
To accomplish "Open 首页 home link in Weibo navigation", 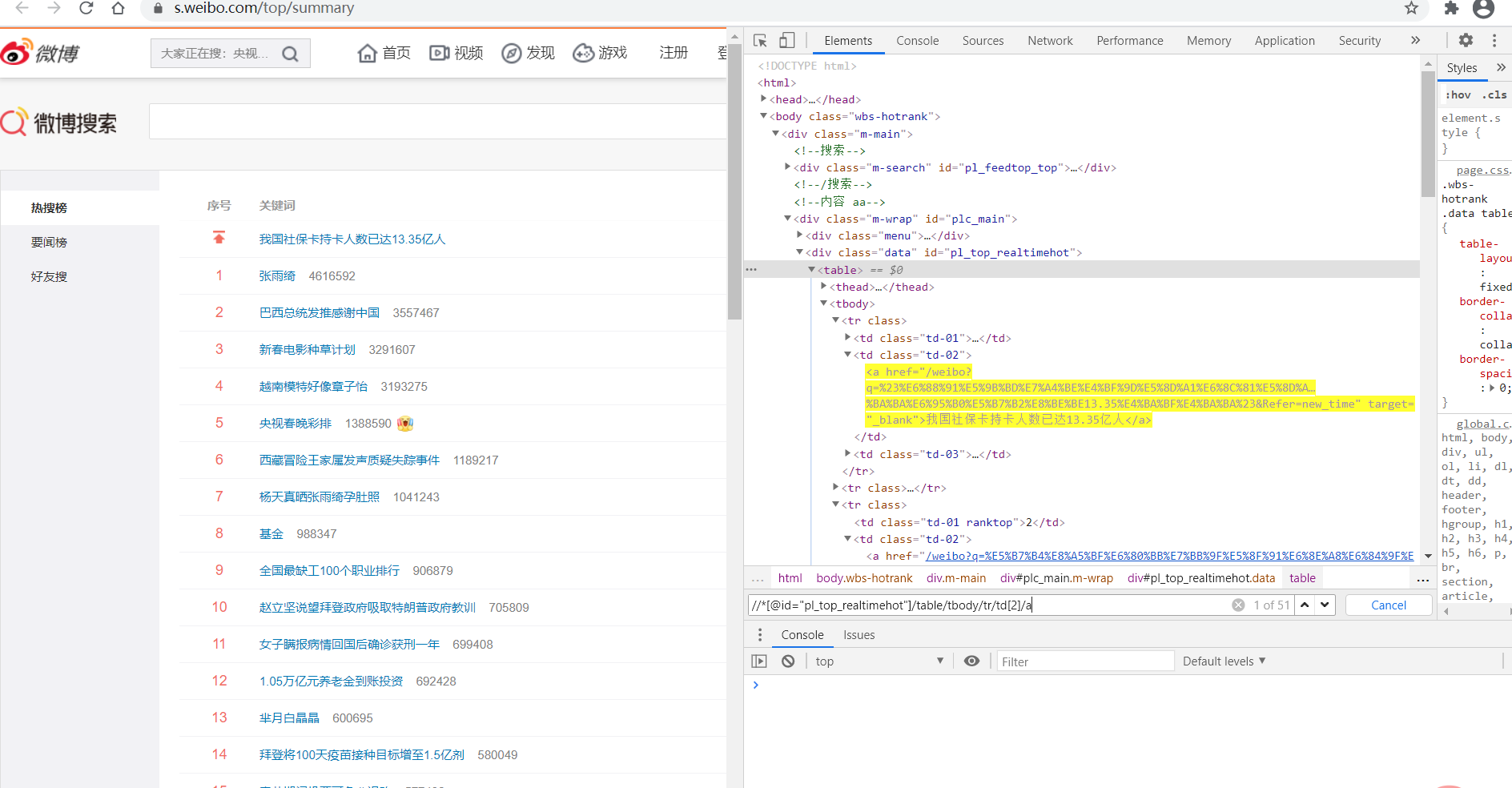I will click(384, 53).
